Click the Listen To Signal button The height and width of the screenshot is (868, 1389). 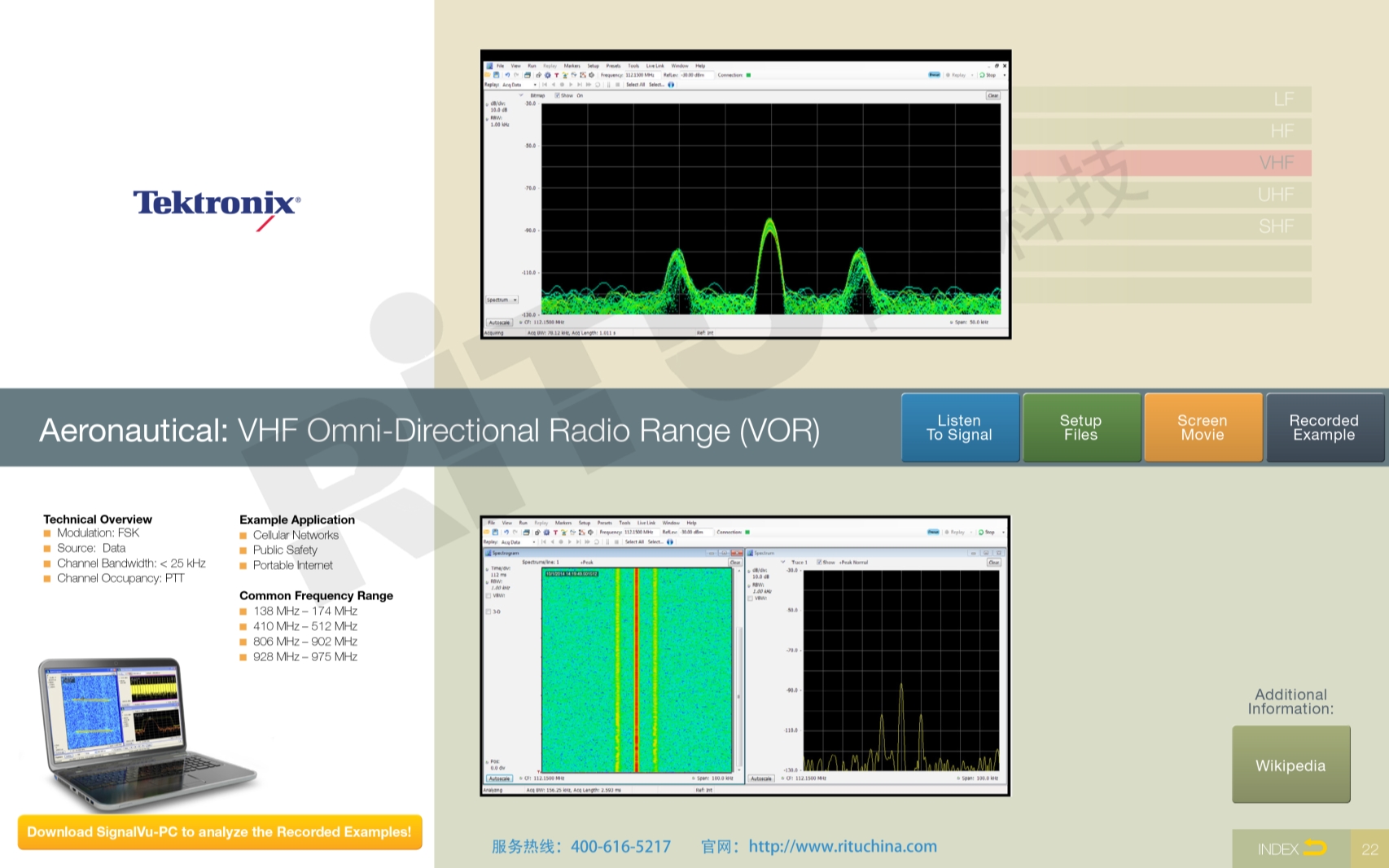coord(960,427)
